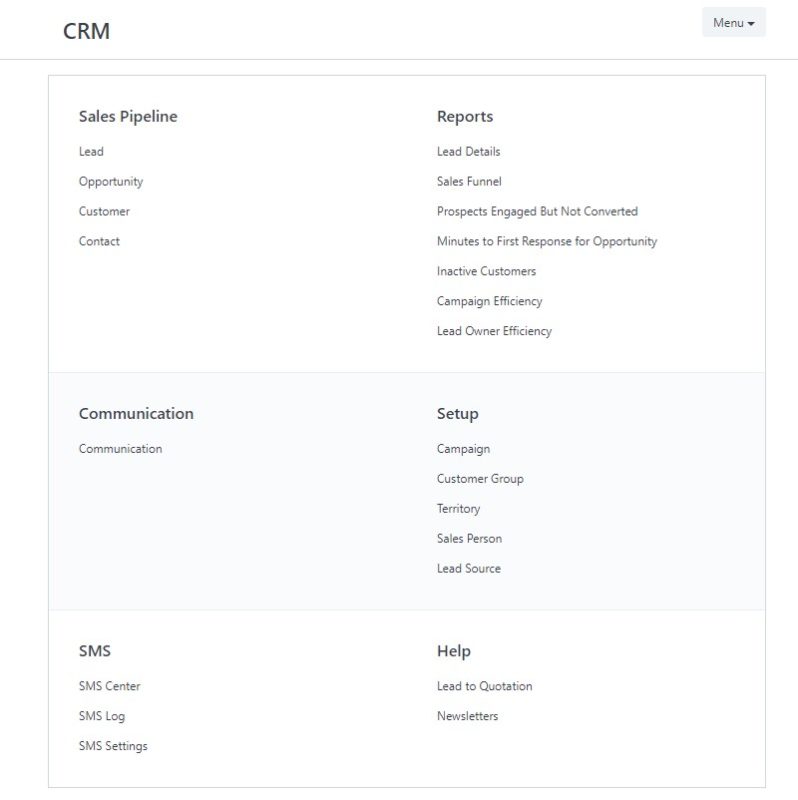Open the Campaign Efficiency report
798x800 pixels.
point(489,301)
